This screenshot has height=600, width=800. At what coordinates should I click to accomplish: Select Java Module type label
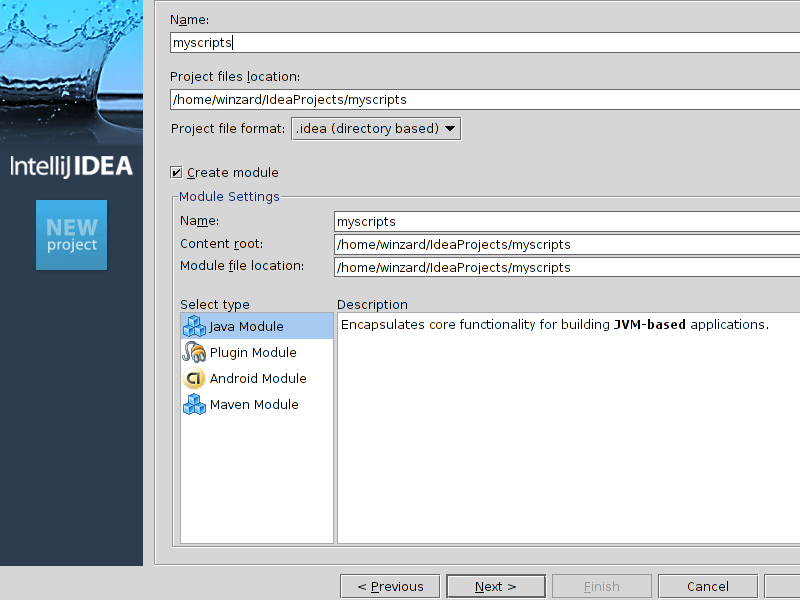[x=246, y=326]
